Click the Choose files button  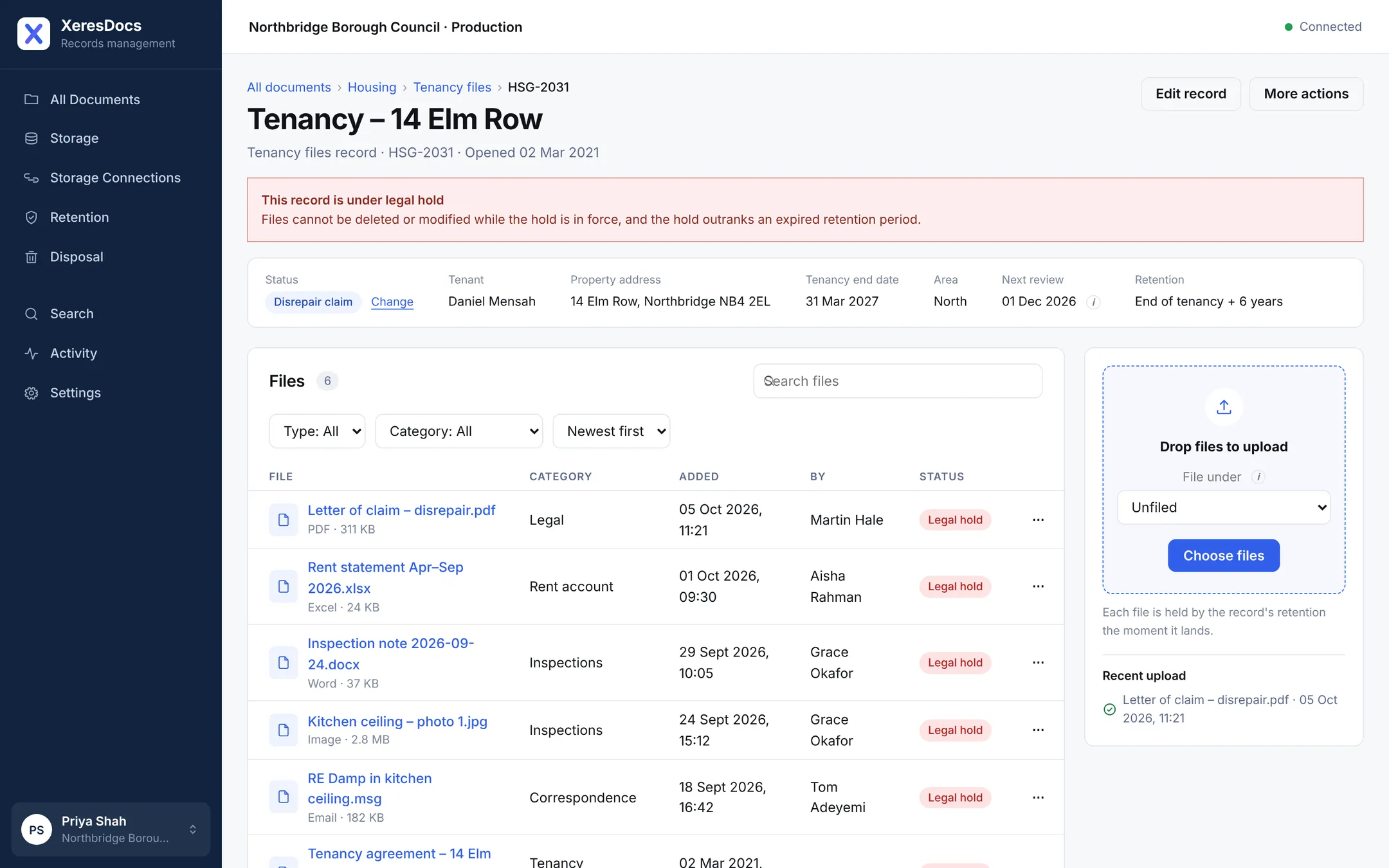click(x=1224, y=556)
